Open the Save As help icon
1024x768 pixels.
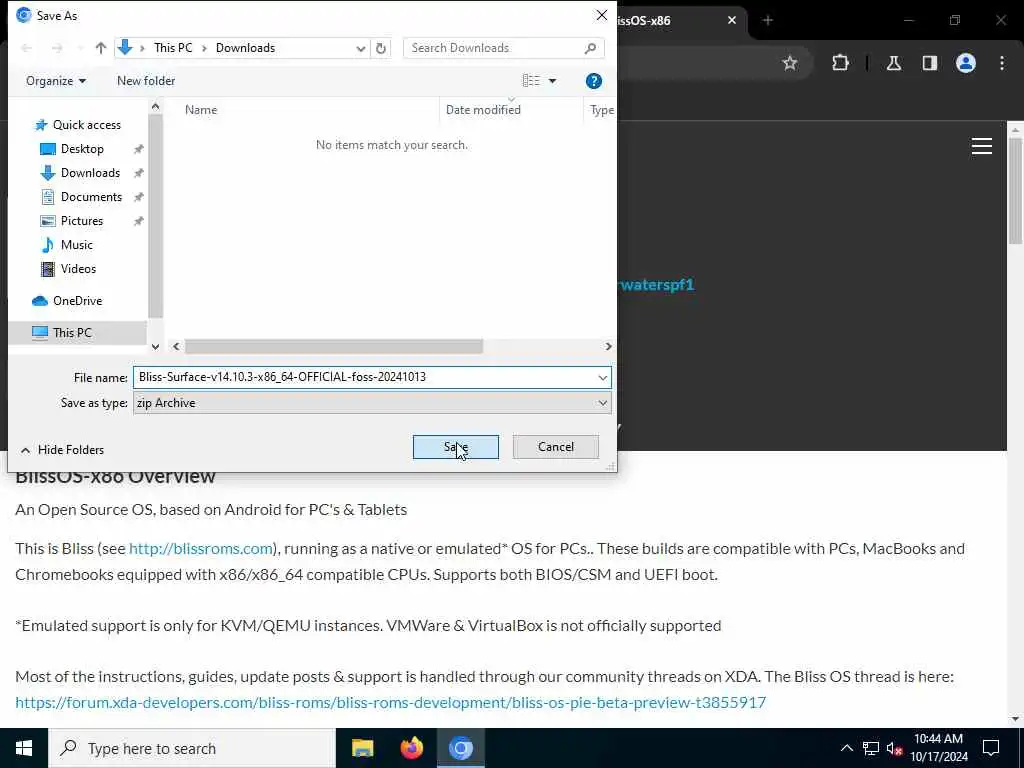point(593,81)
